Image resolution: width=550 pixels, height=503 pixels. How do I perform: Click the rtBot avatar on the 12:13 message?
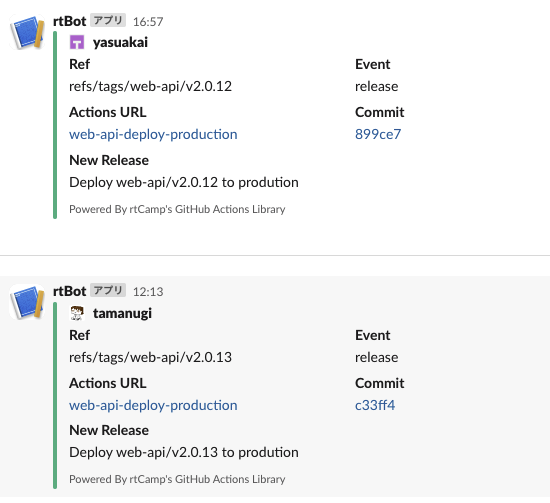(27, 302)
